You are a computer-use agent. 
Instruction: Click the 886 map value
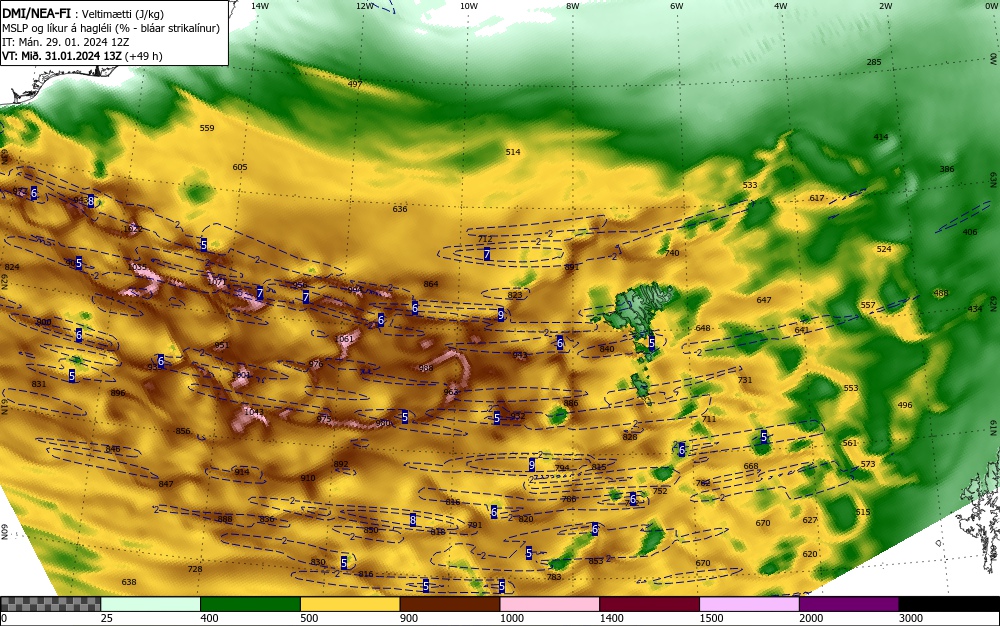coord(571,403)
